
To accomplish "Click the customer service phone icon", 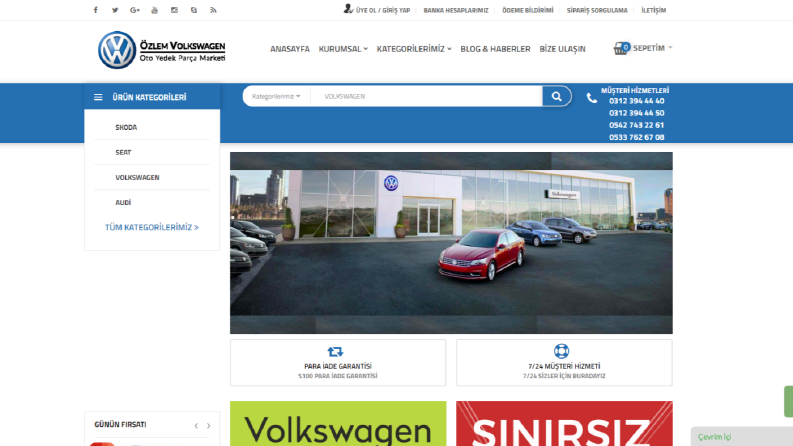I will pyautogui.click(x=591, y=98).
